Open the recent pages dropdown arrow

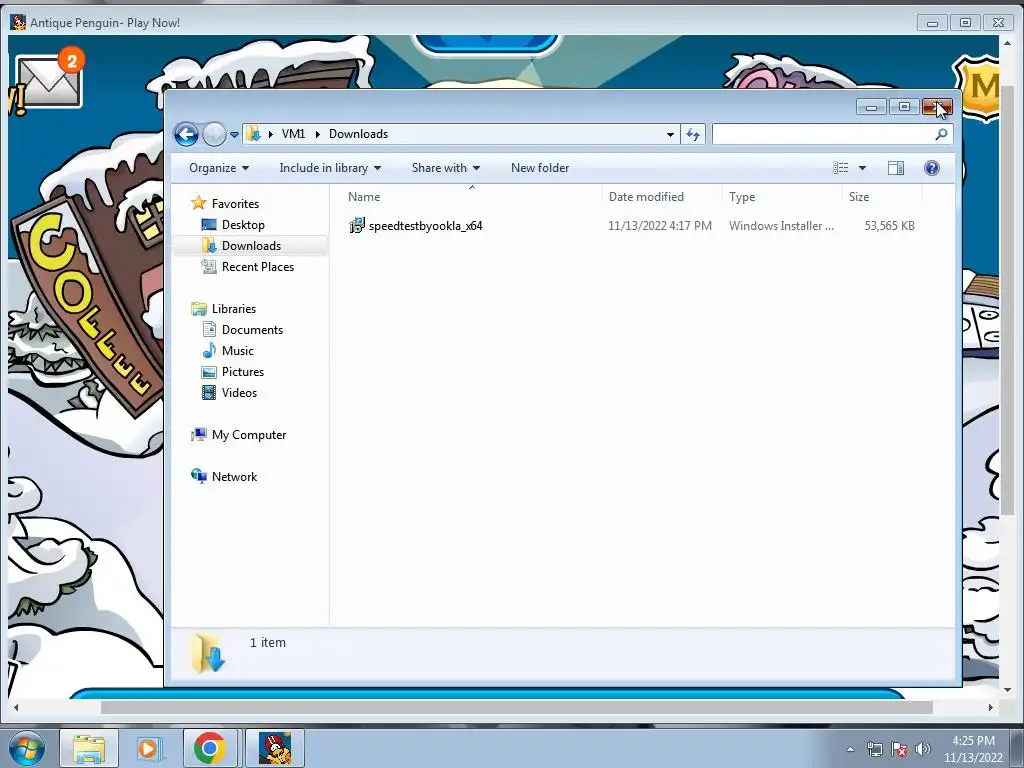(234, 135)
